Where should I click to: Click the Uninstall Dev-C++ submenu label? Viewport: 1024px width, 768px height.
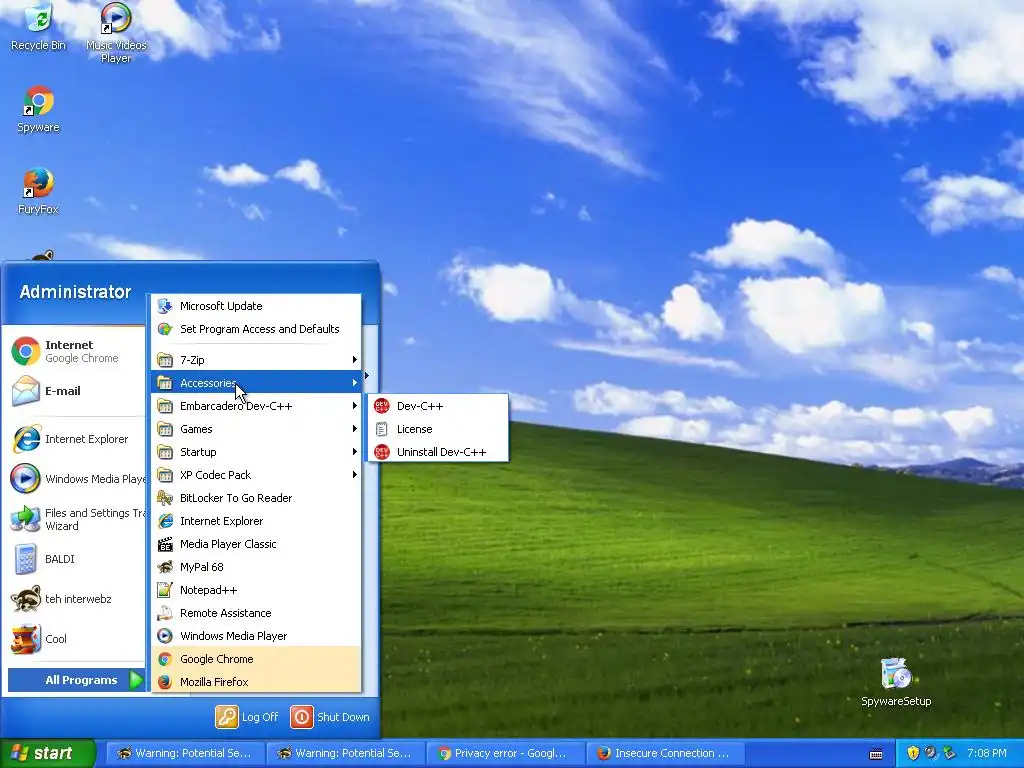coord(441,452)
